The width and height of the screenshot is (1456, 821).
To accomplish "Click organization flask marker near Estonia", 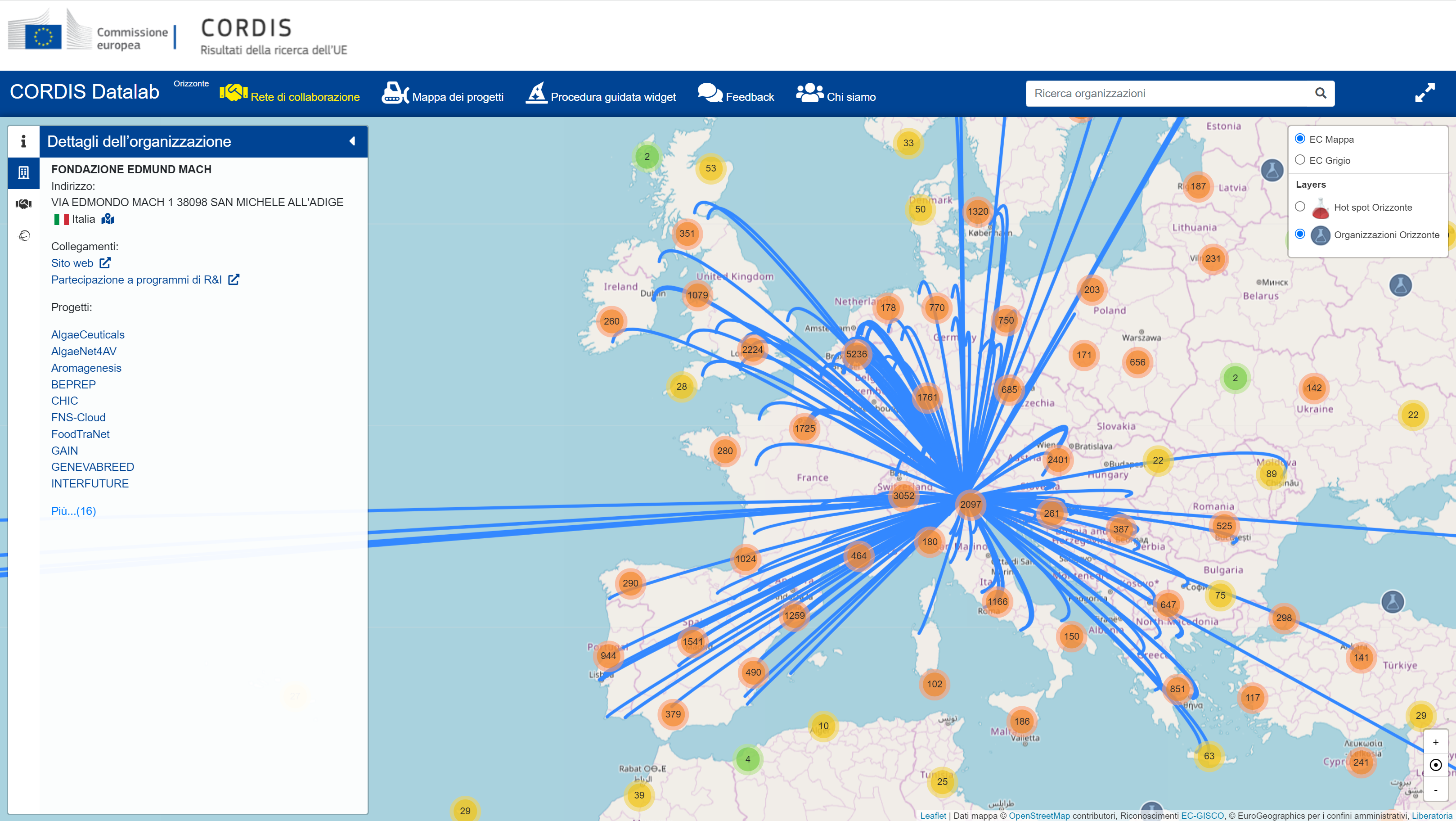I will 1272,170.
